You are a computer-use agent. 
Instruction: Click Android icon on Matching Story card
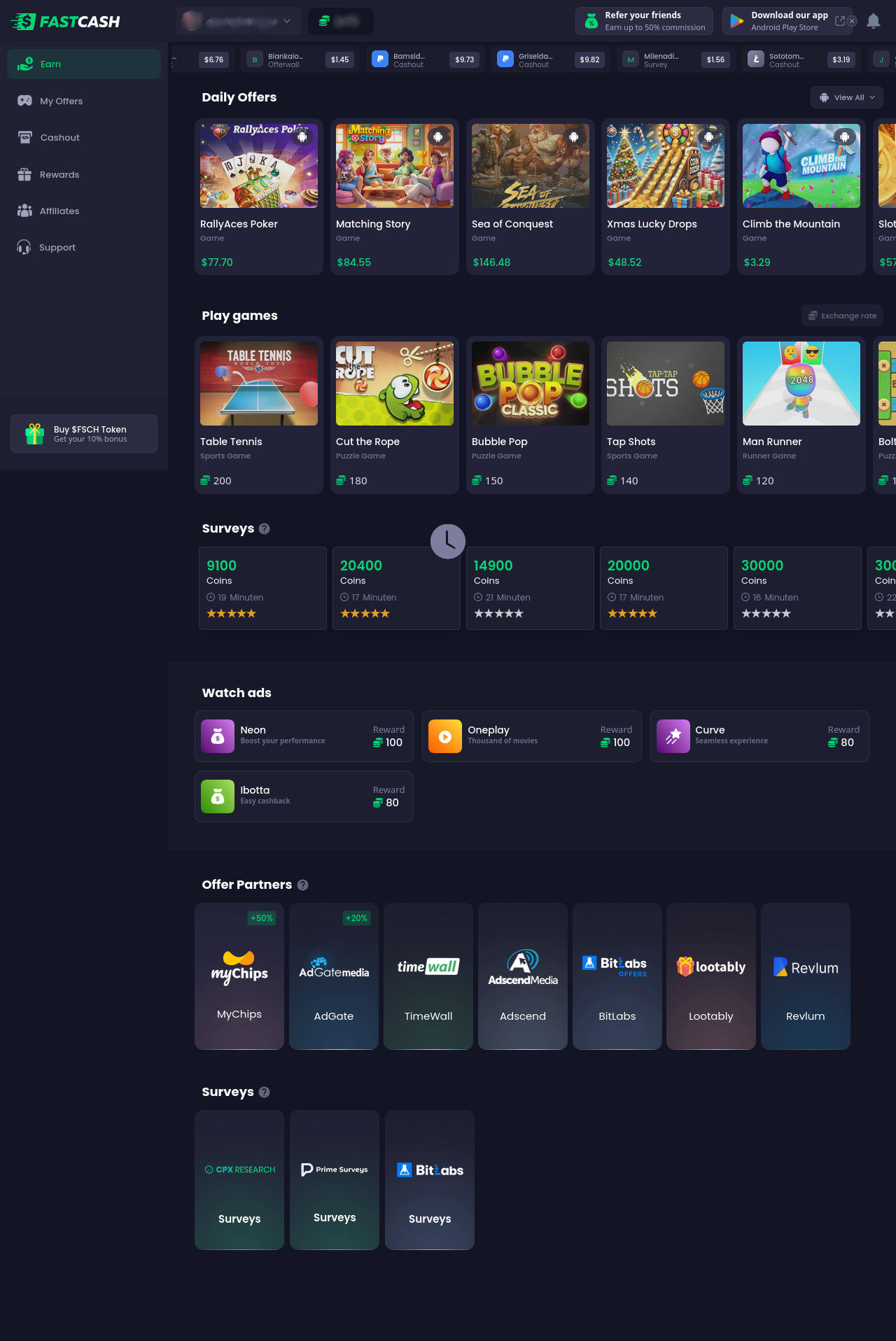tap(438, 136)
